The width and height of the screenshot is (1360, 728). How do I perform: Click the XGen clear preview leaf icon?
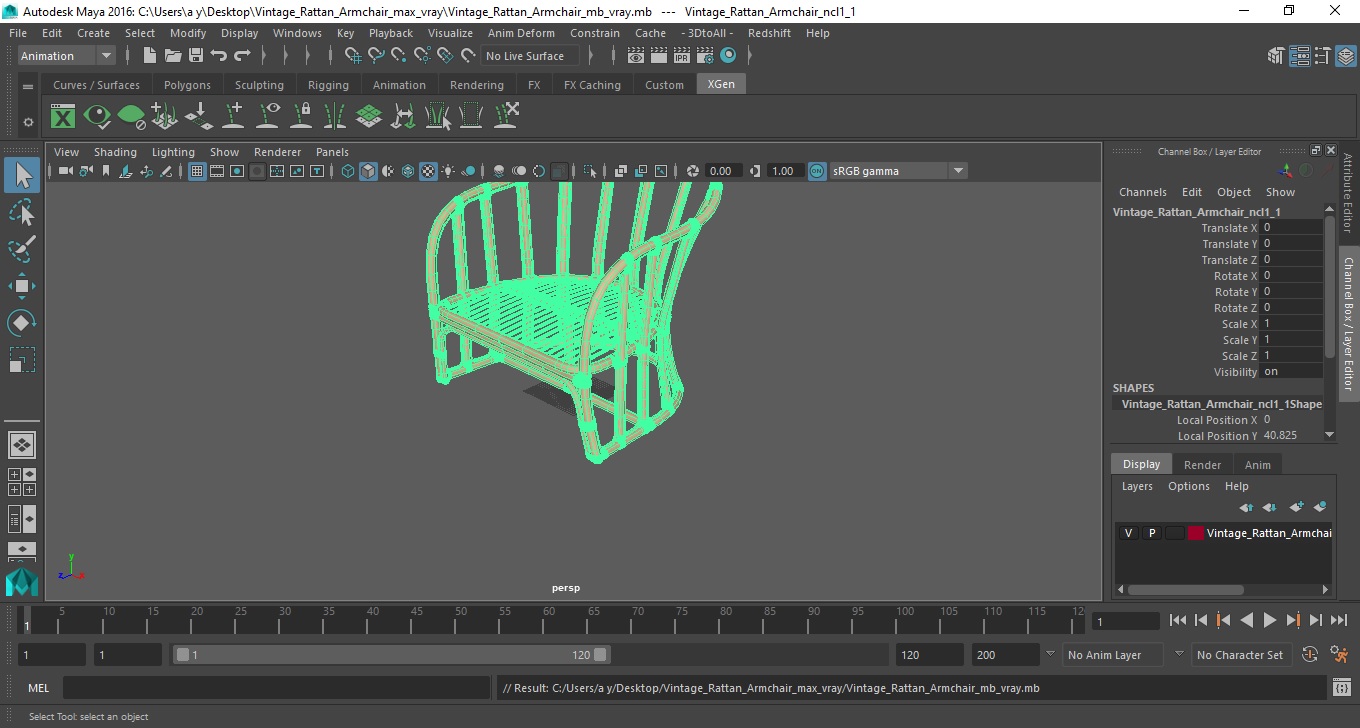point(131,116)
